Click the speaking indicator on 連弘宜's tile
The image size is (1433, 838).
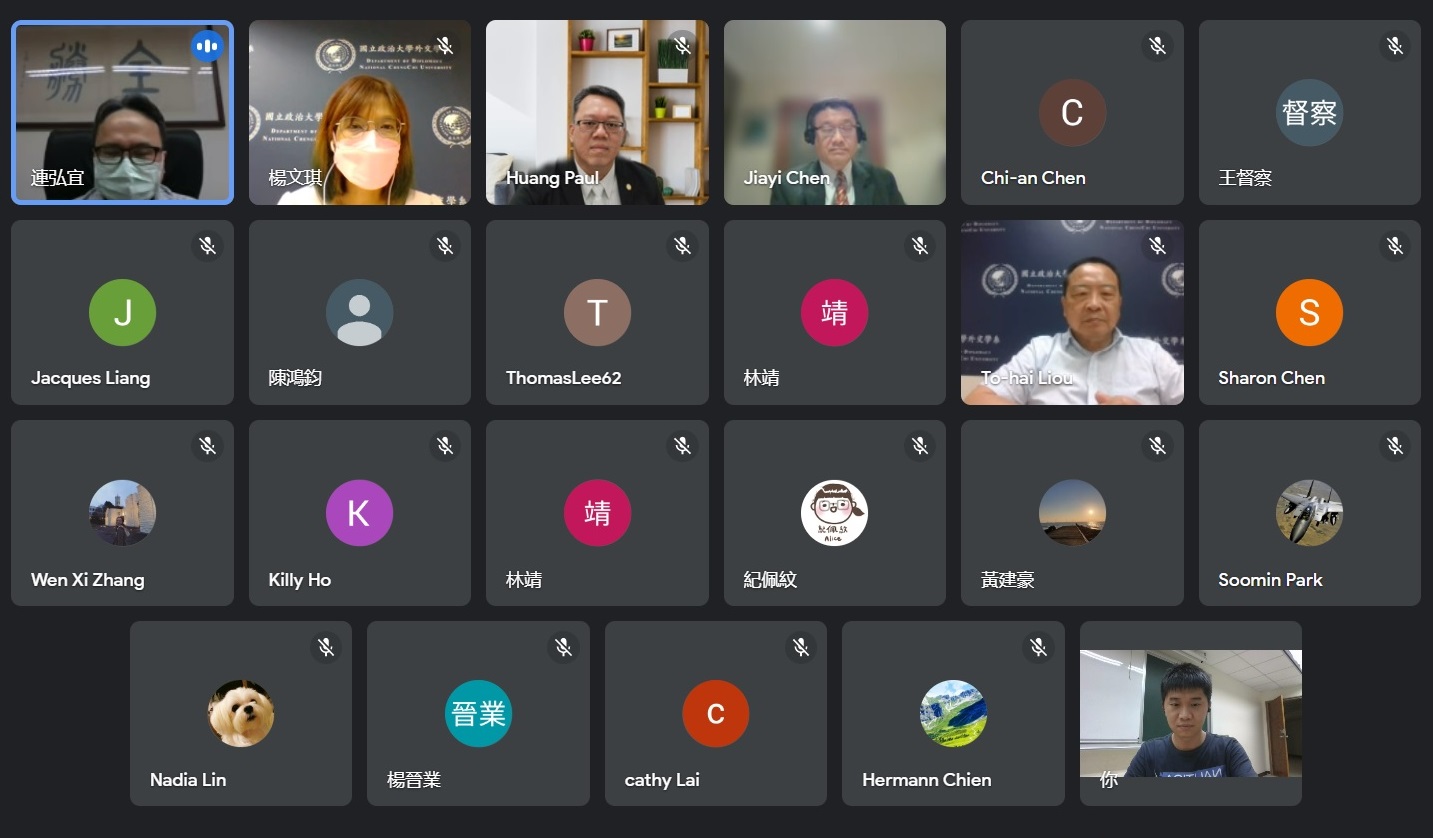tap(207, 46)
